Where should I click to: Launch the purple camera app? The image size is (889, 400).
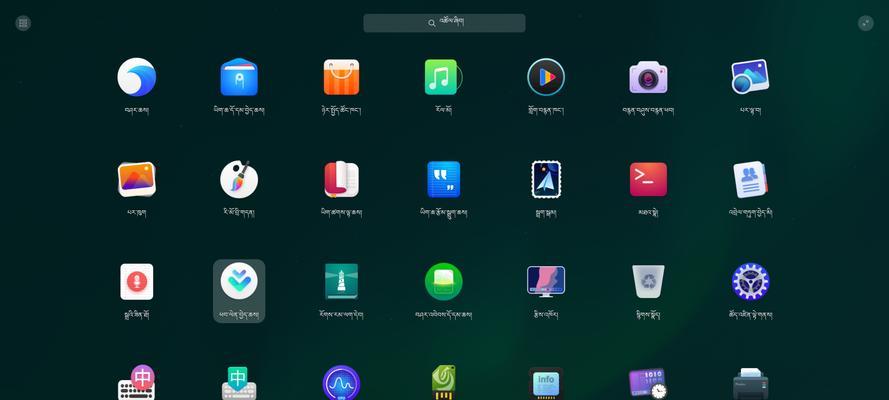[648, 77]
